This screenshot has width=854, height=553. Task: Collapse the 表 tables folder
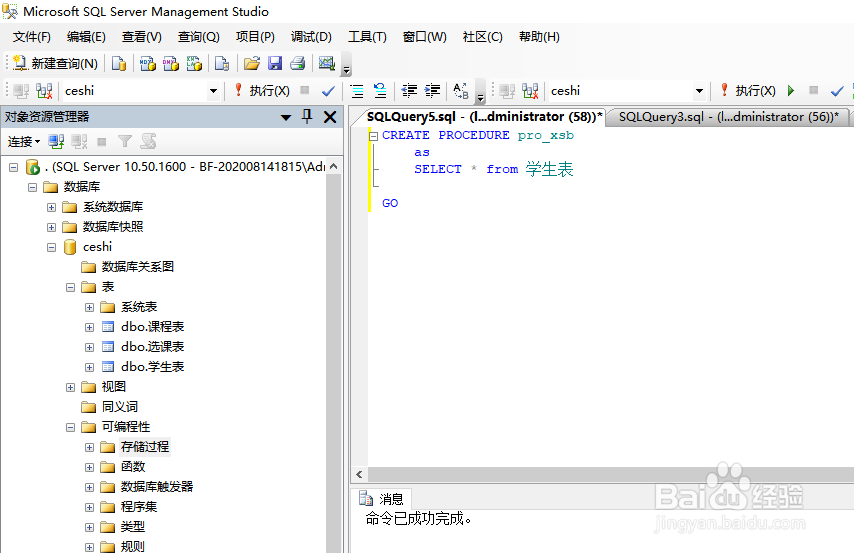70,287
